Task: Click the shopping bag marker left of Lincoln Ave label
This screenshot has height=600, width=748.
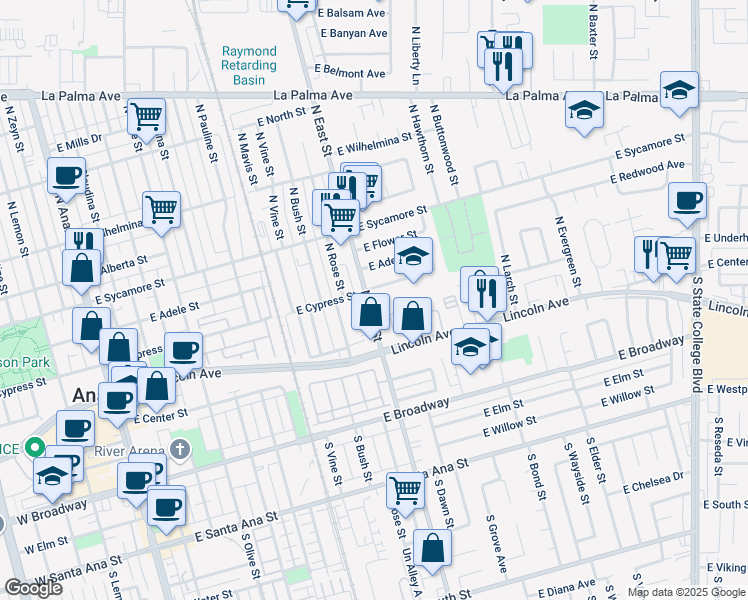Action: 413,317
